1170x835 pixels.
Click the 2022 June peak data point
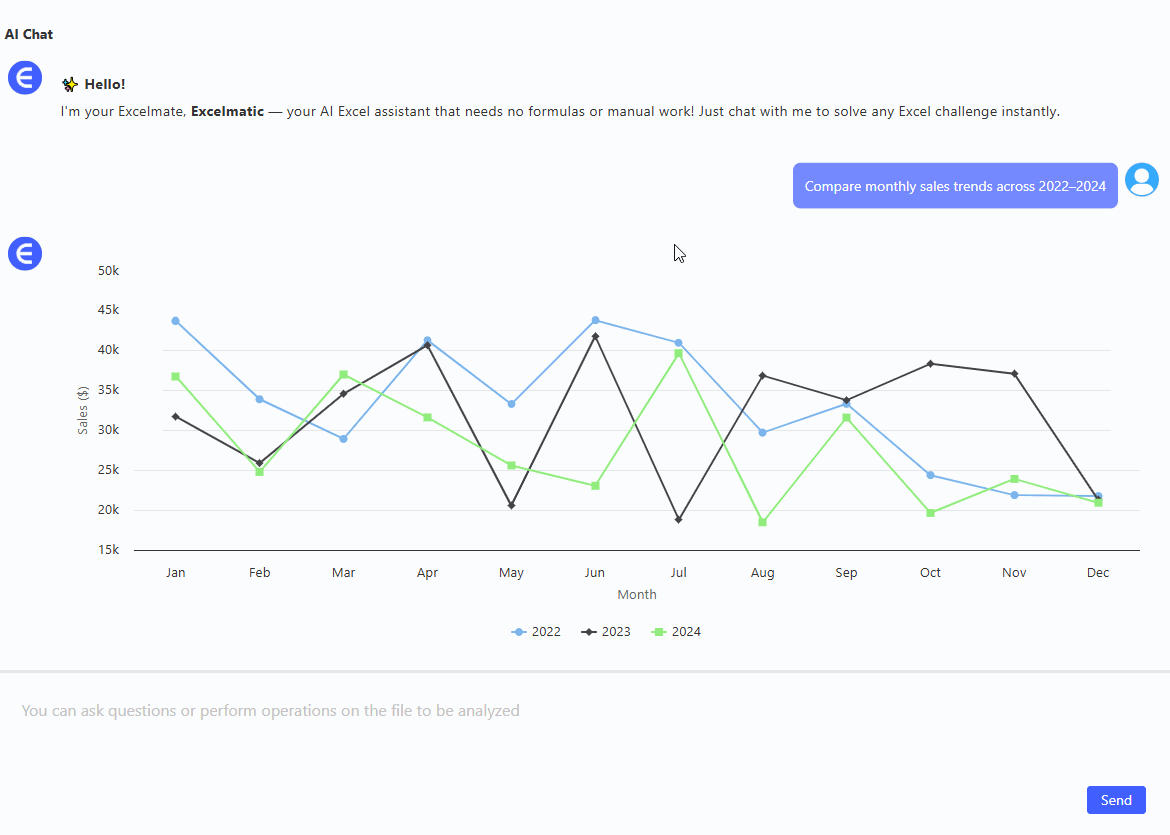595,320
